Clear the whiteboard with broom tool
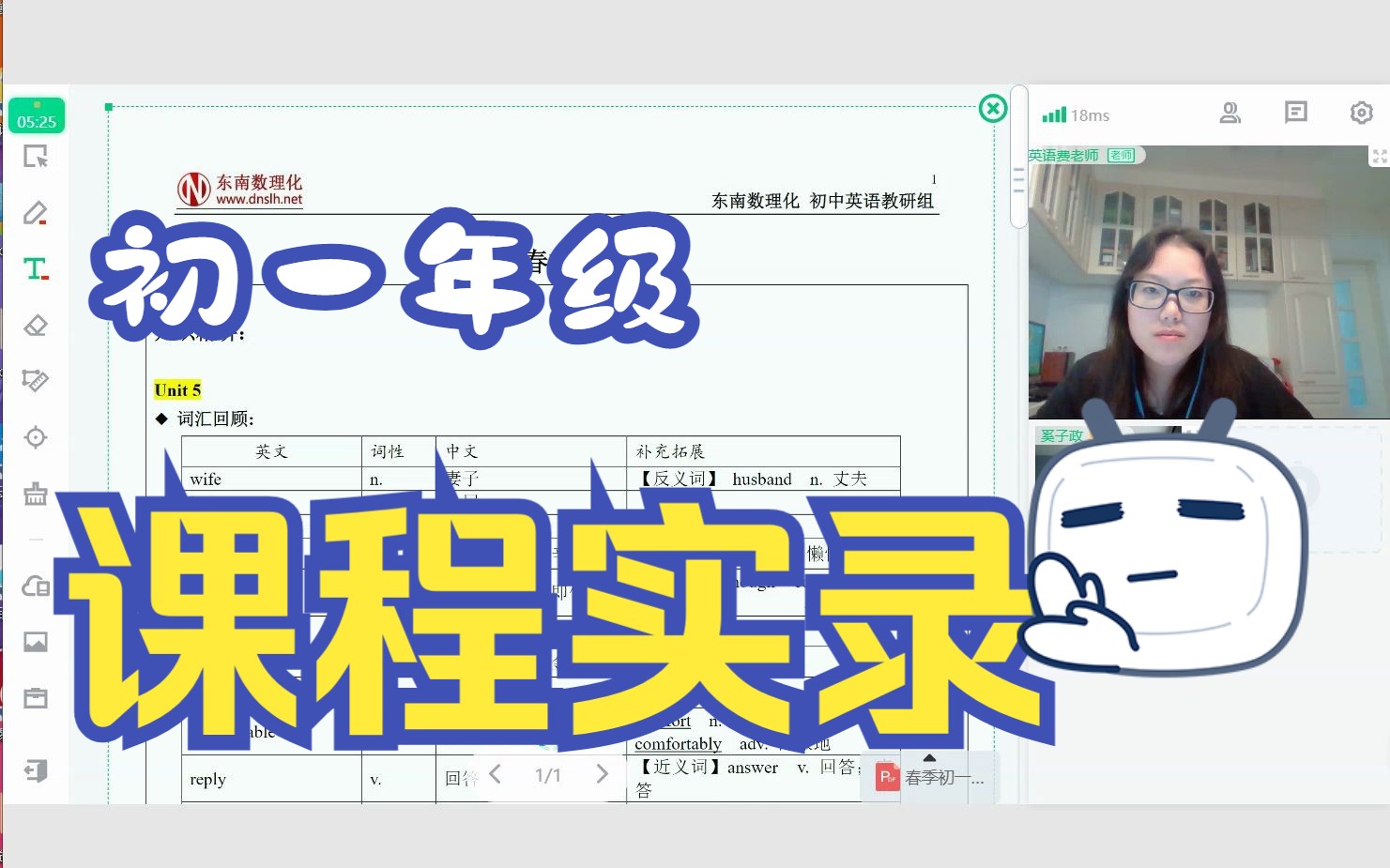The image size is (1390, 868). 36,494
